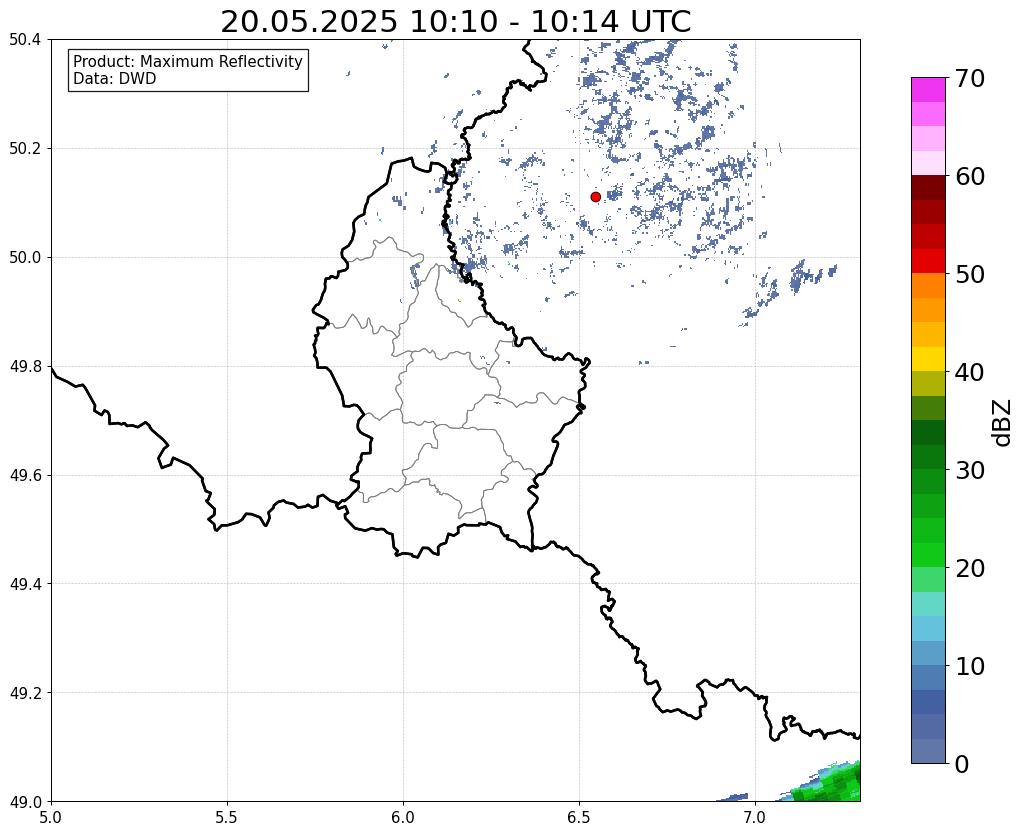Click the longitude axis label 7.0
The width and height of the screenshot is (1023, 834).
755,817
